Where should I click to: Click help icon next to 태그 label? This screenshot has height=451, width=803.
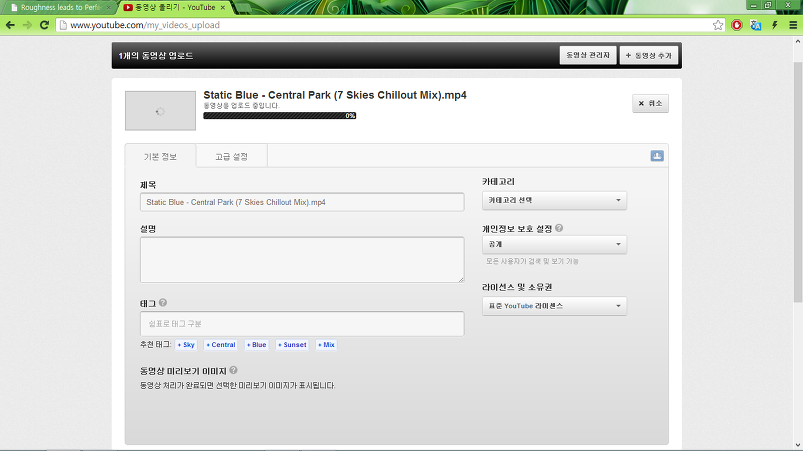[163, 303]
